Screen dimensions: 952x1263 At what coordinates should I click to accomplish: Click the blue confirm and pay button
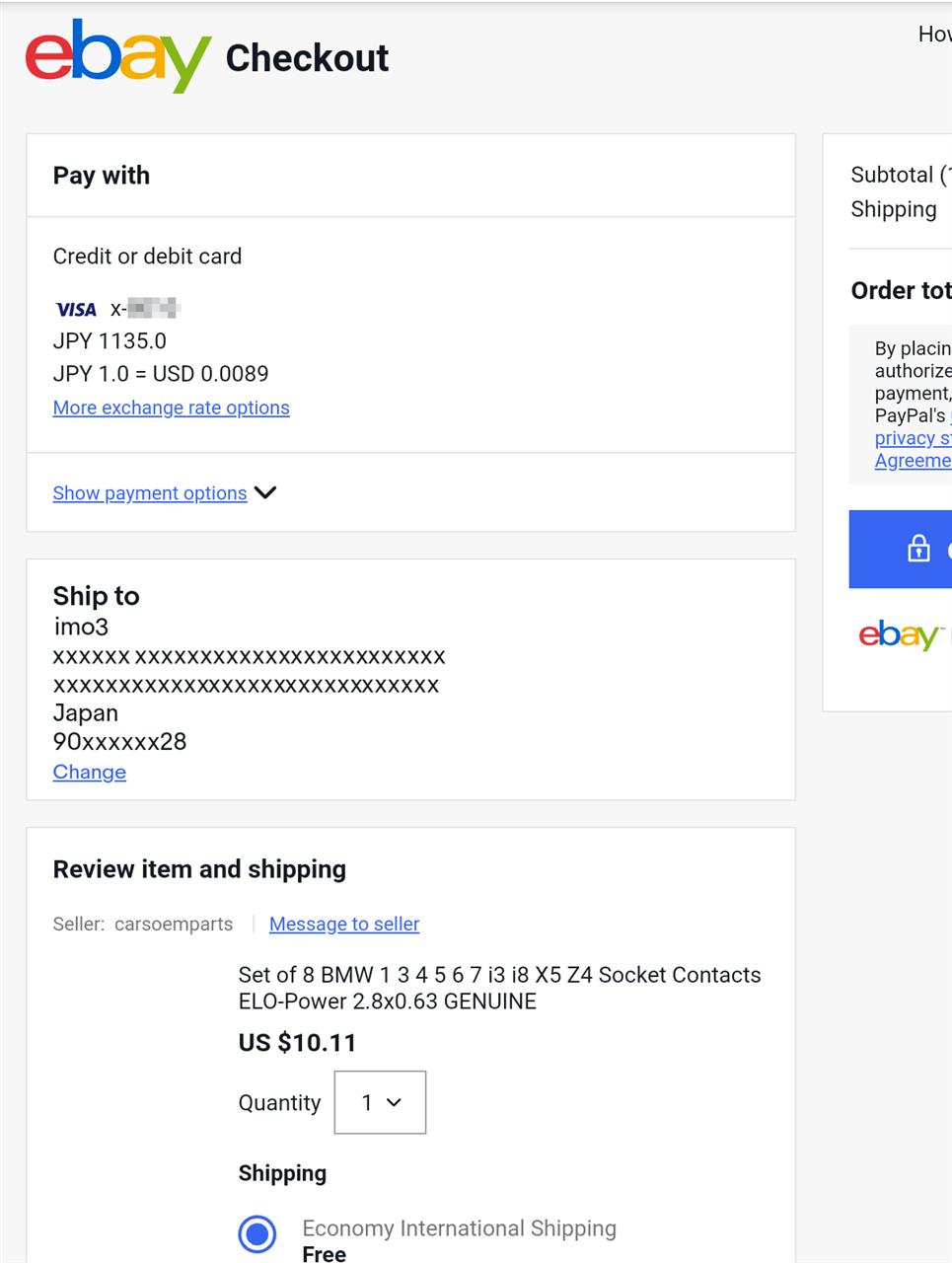900,549
